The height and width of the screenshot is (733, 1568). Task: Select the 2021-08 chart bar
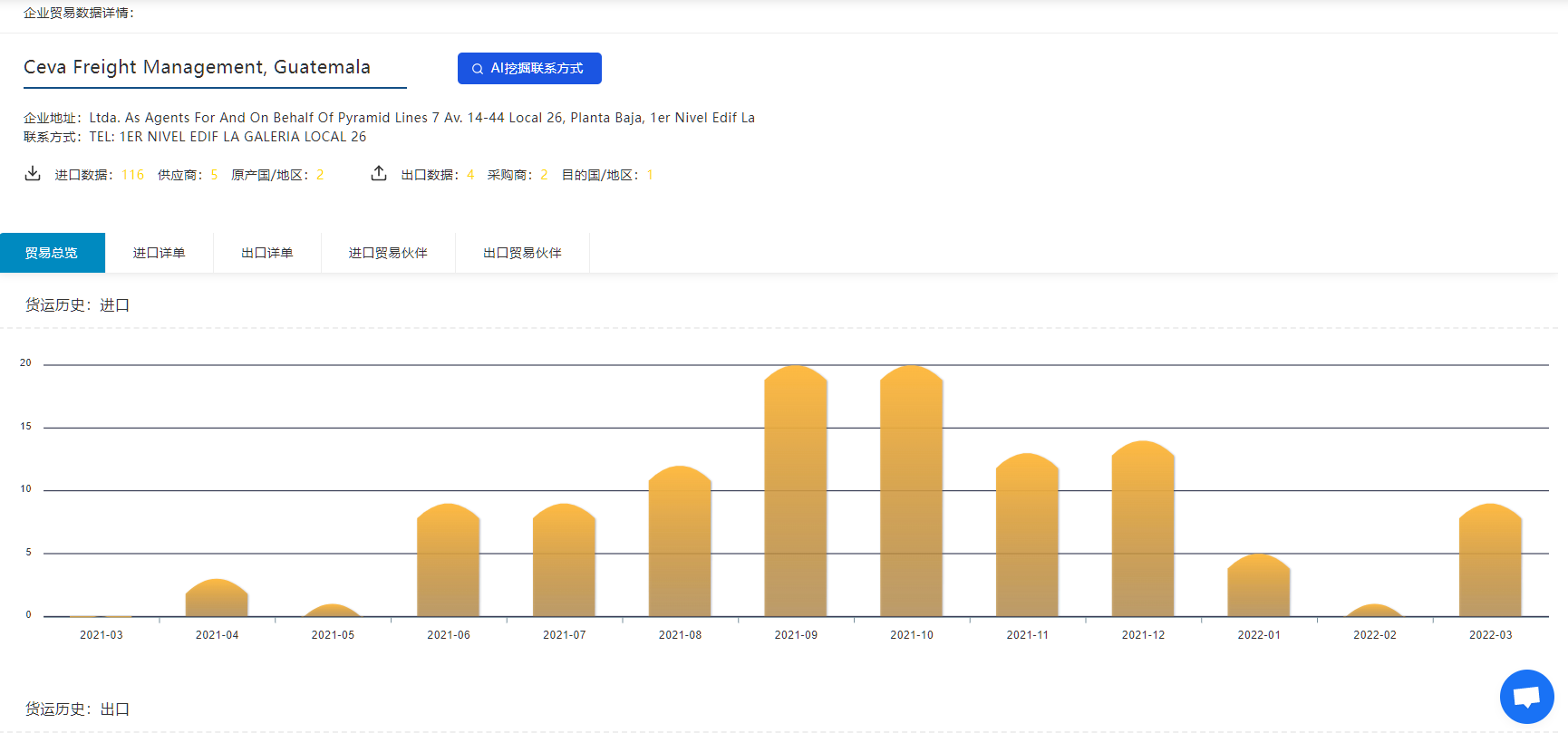(x=680, y=544)
